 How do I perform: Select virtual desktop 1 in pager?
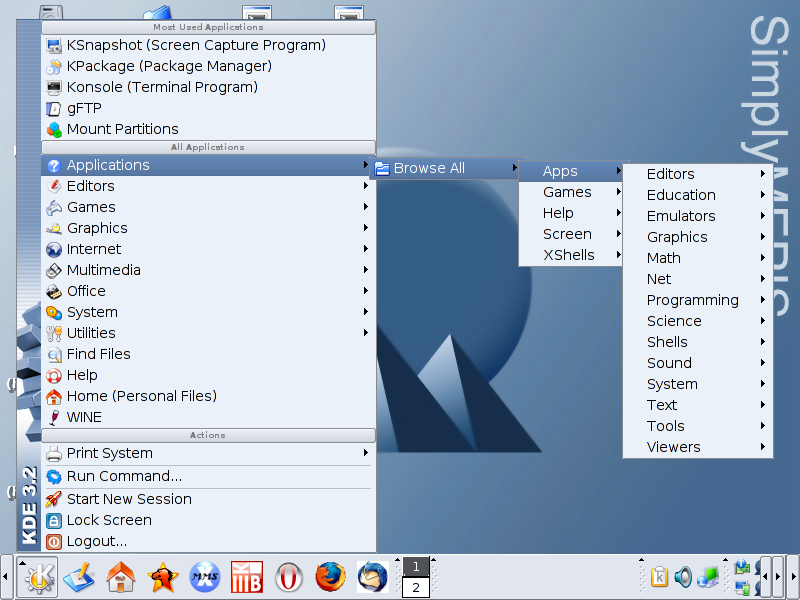click(x=415, y=567)
